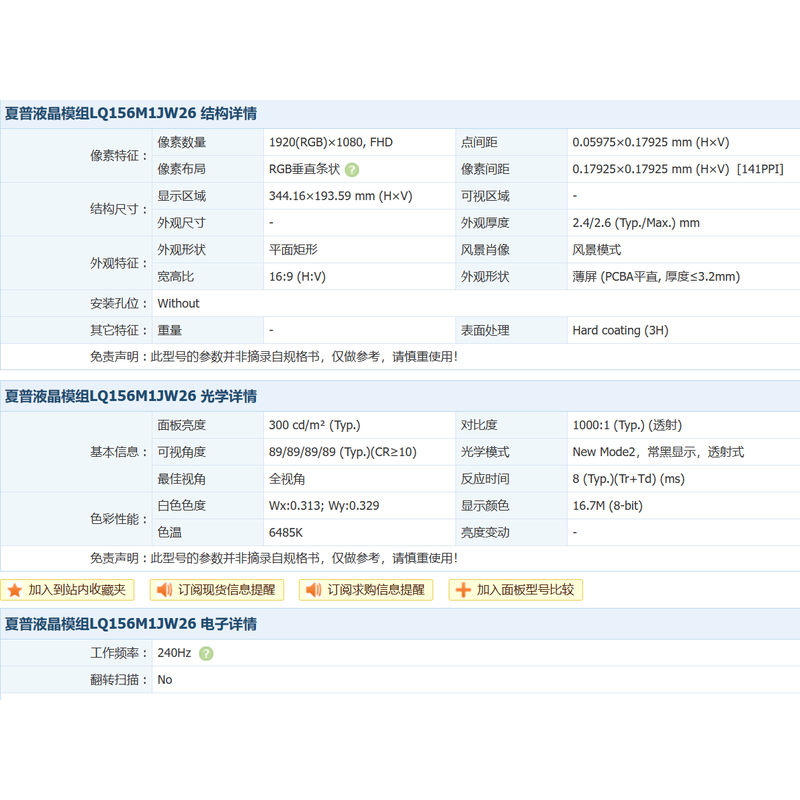This screenshot has width=800, height=800.
Task: Select the 可视区域 label cell
Action: click(x=511, y=196)
